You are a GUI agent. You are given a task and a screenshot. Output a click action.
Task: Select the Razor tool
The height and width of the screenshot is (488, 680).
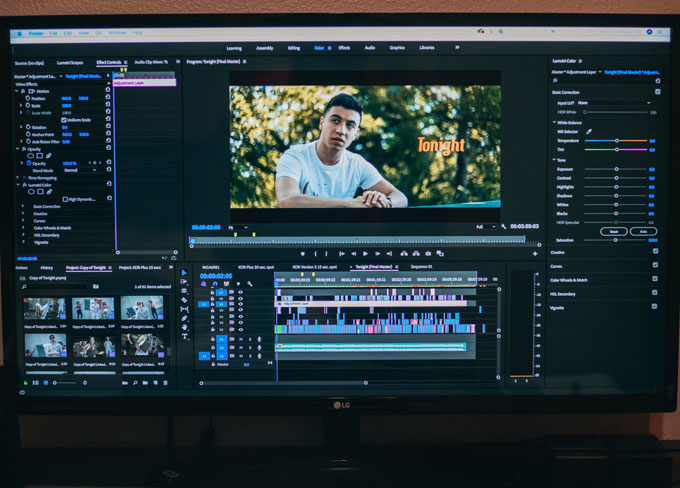coord(184,300)
